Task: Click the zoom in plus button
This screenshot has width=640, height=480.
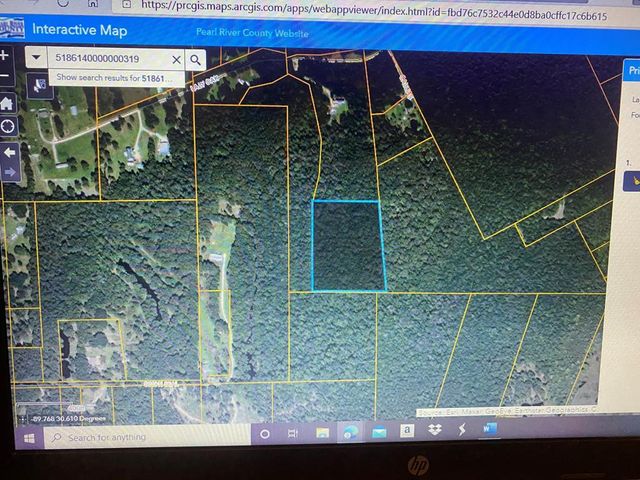Action: [5, 56]
